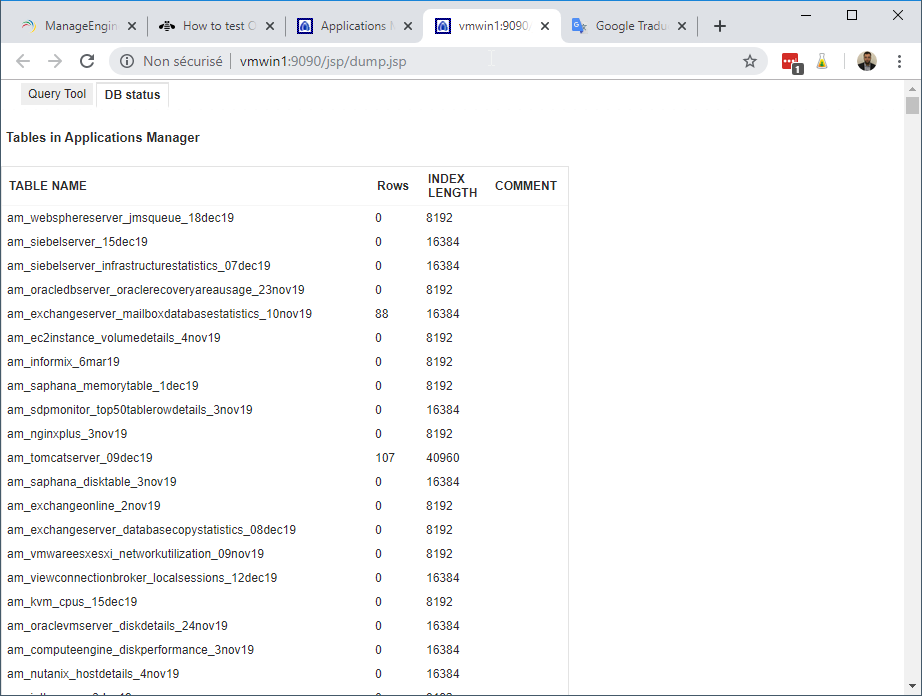922x696 pixels.
Task: Select am_nutanix_hostdetails_4nov19 row
Action: (285, 674)
